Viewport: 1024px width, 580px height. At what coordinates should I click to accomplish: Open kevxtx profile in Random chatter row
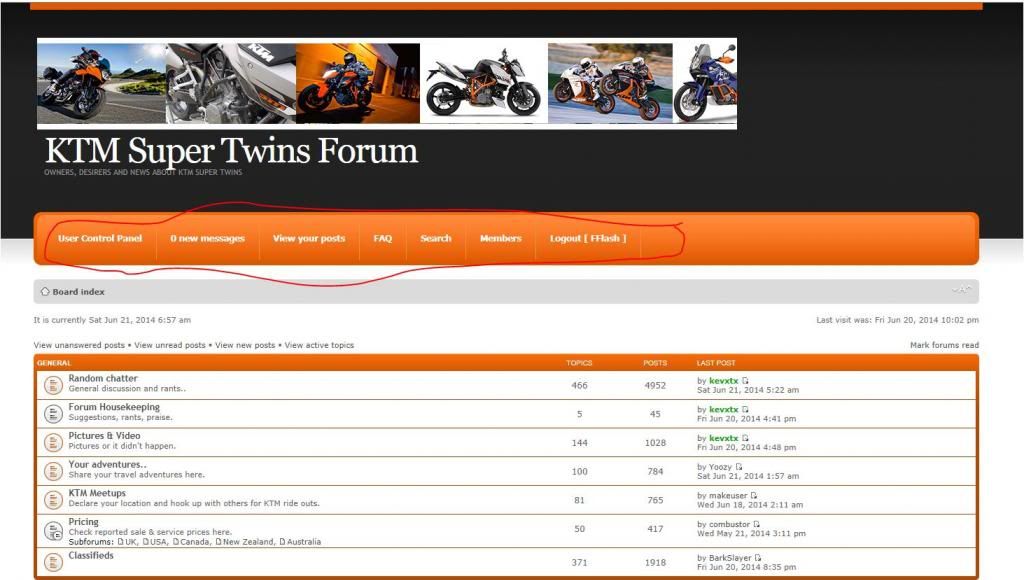pos(724,381)
